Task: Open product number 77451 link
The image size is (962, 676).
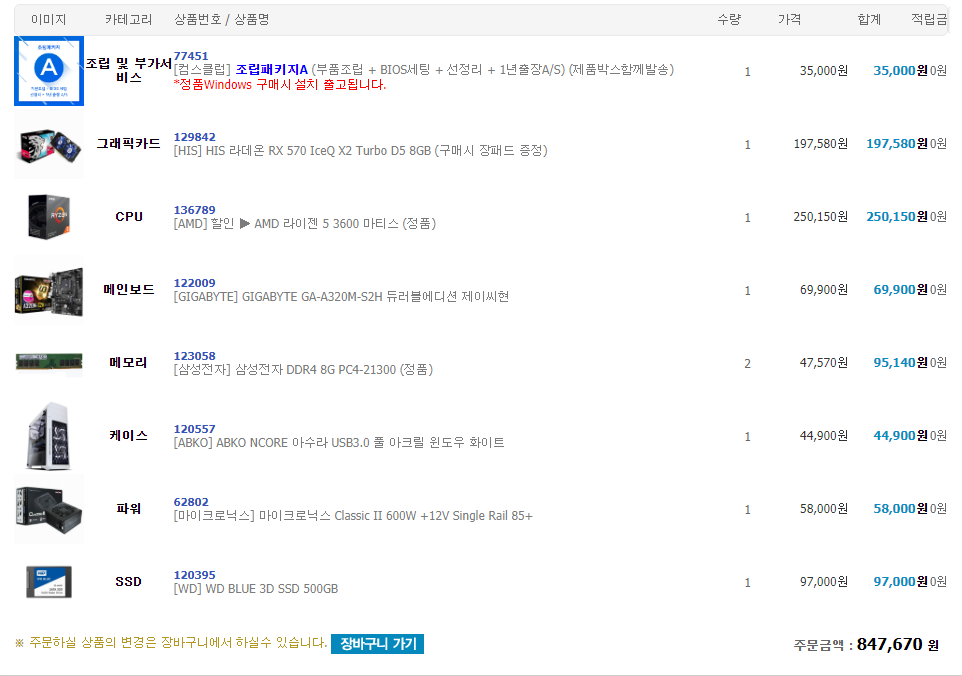Action: click(191, 56)
